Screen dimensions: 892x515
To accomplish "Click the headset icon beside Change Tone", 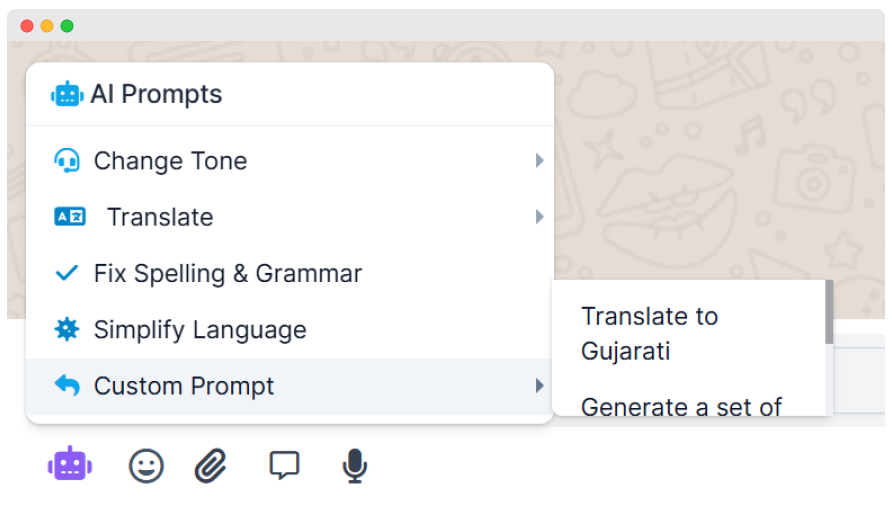I will [67, 161].
